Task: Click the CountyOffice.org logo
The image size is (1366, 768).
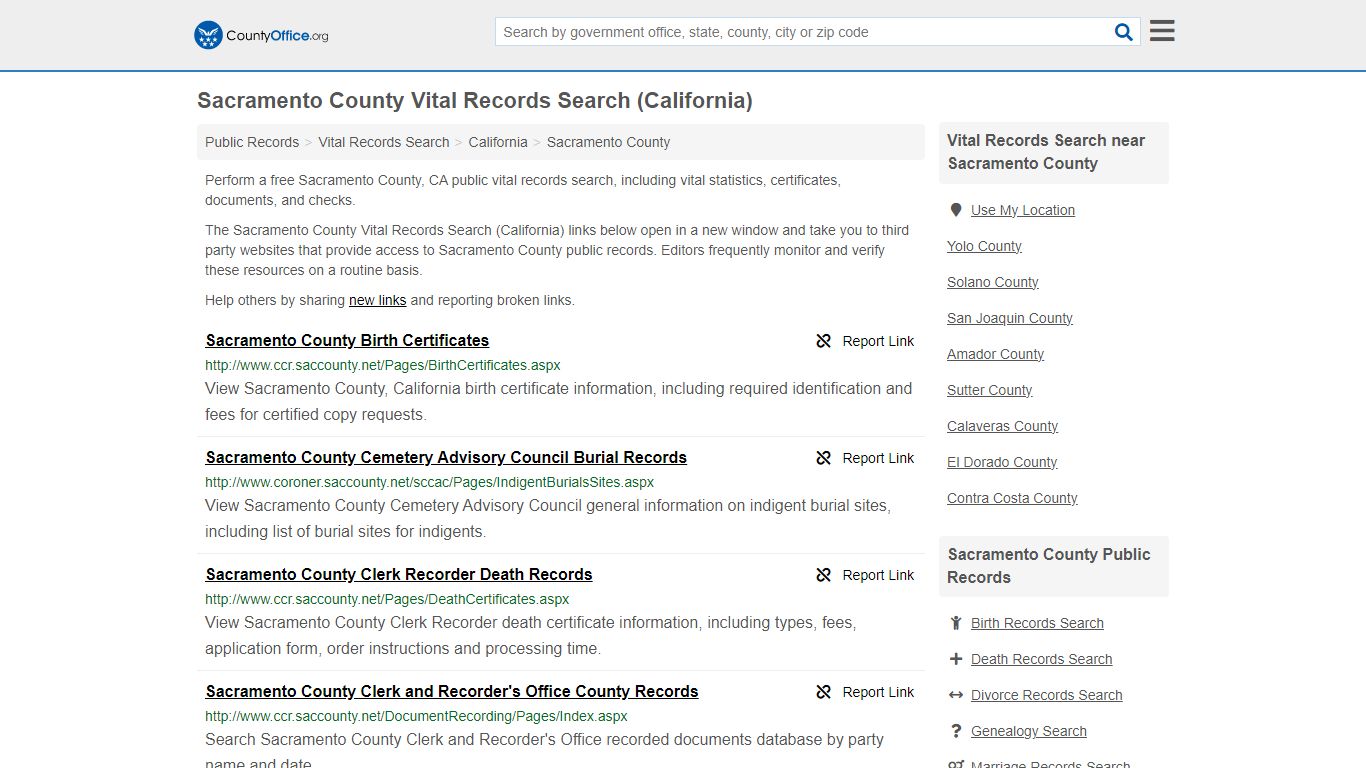Action: click(261, 35)
